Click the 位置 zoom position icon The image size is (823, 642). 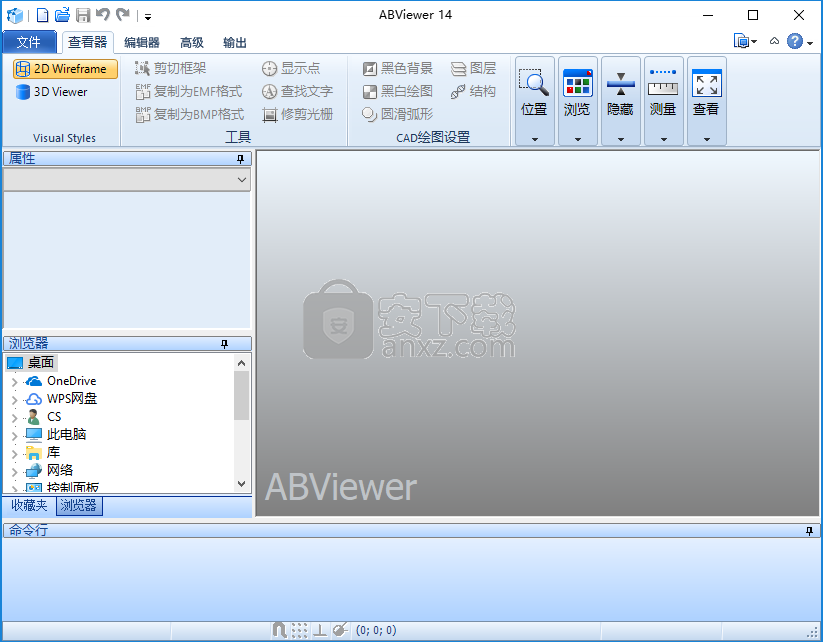[534, 83]
